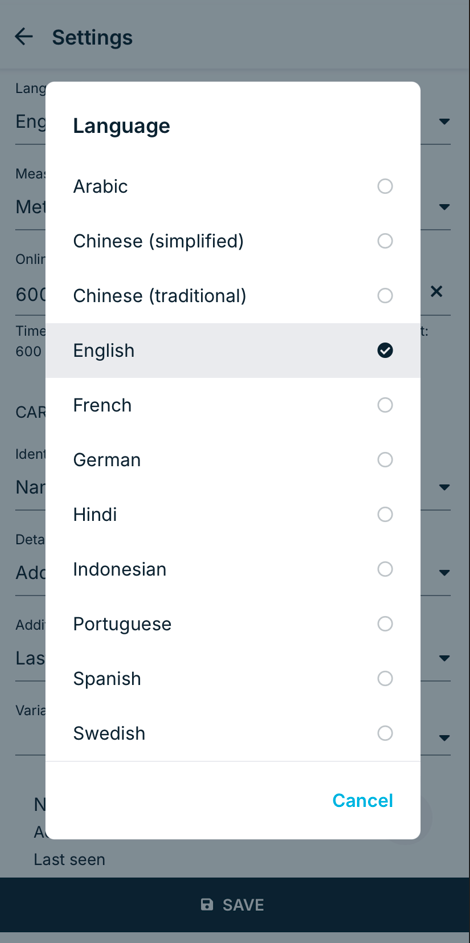This screenshot has width=470, height=943.
Task: Go back using the Settings arrow
Action: click(23, 37)
